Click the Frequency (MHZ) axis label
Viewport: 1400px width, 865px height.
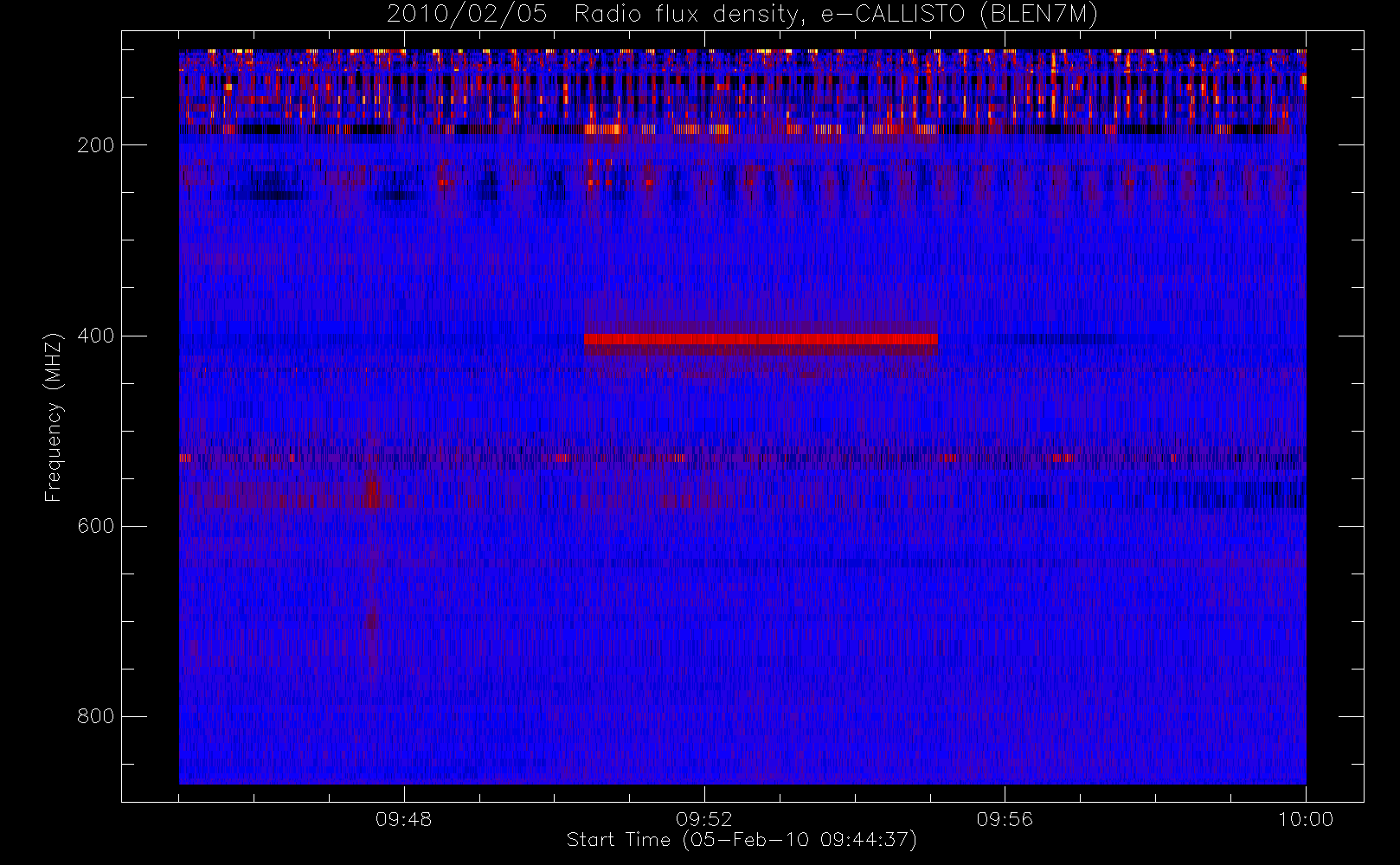[x=54, y=417]
